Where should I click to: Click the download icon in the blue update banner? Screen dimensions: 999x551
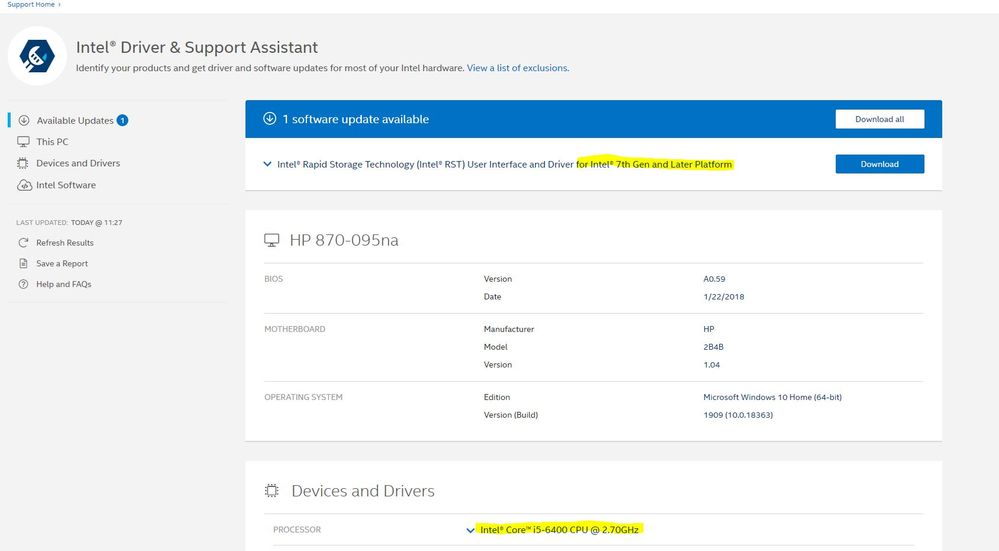coord(270,118)
